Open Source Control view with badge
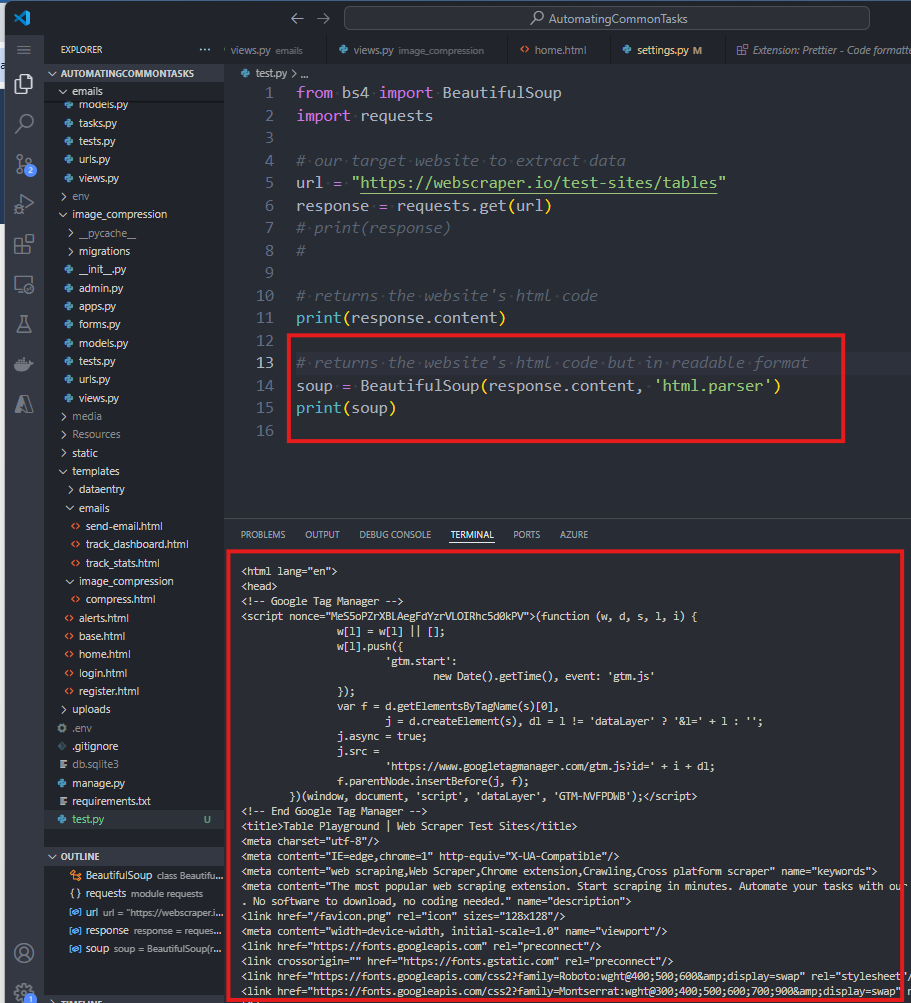The image size is (911, 1003). pyautogui.click(x=24, y=164)
